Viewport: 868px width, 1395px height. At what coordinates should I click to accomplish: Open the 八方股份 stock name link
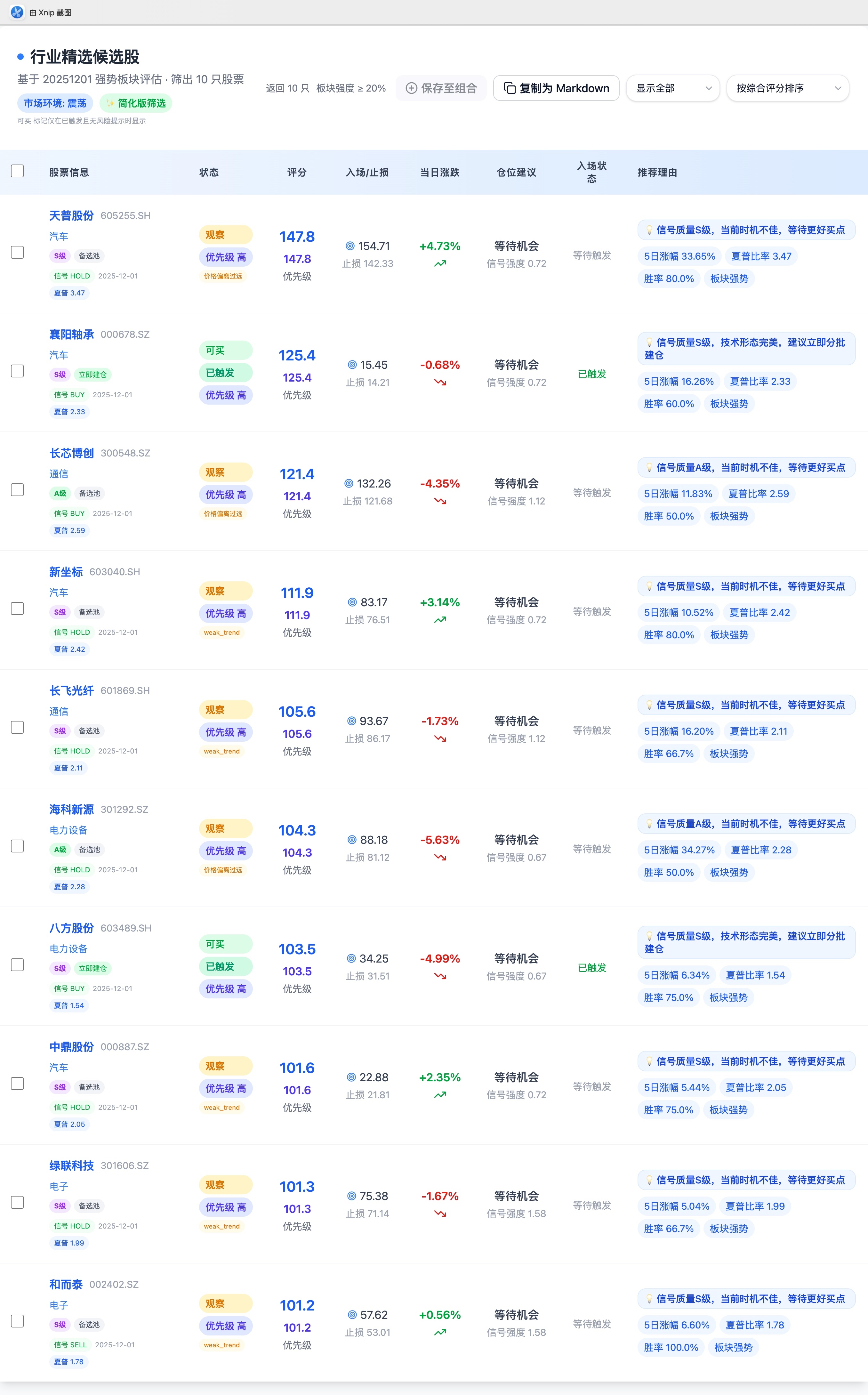click(x=71, y=928)
